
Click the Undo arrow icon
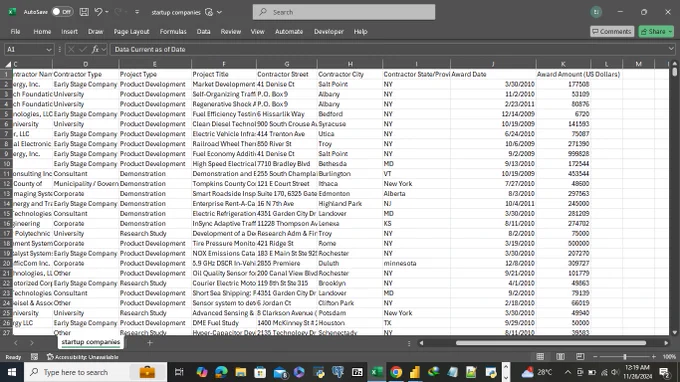(x=98, y=12)
